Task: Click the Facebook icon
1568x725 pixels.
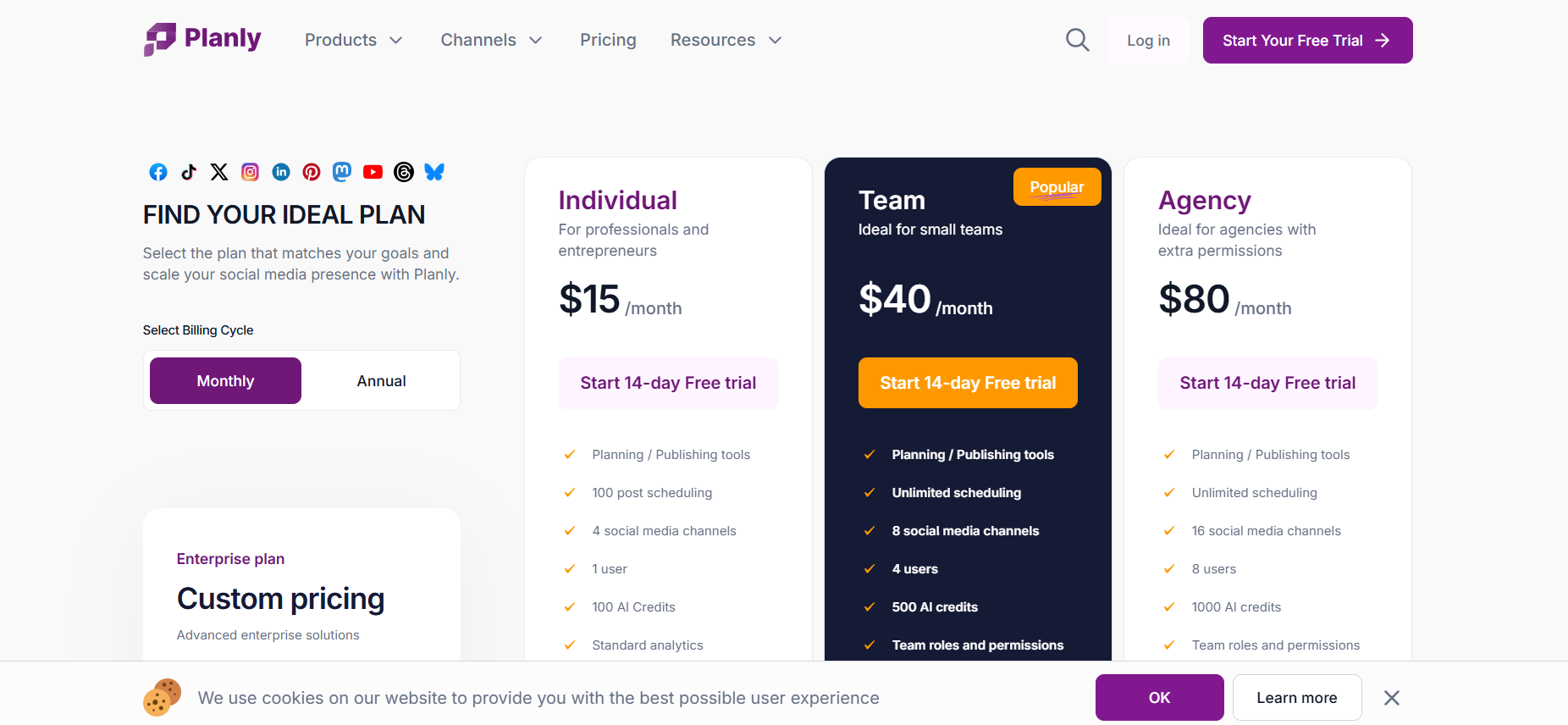Action: (158, 172)
